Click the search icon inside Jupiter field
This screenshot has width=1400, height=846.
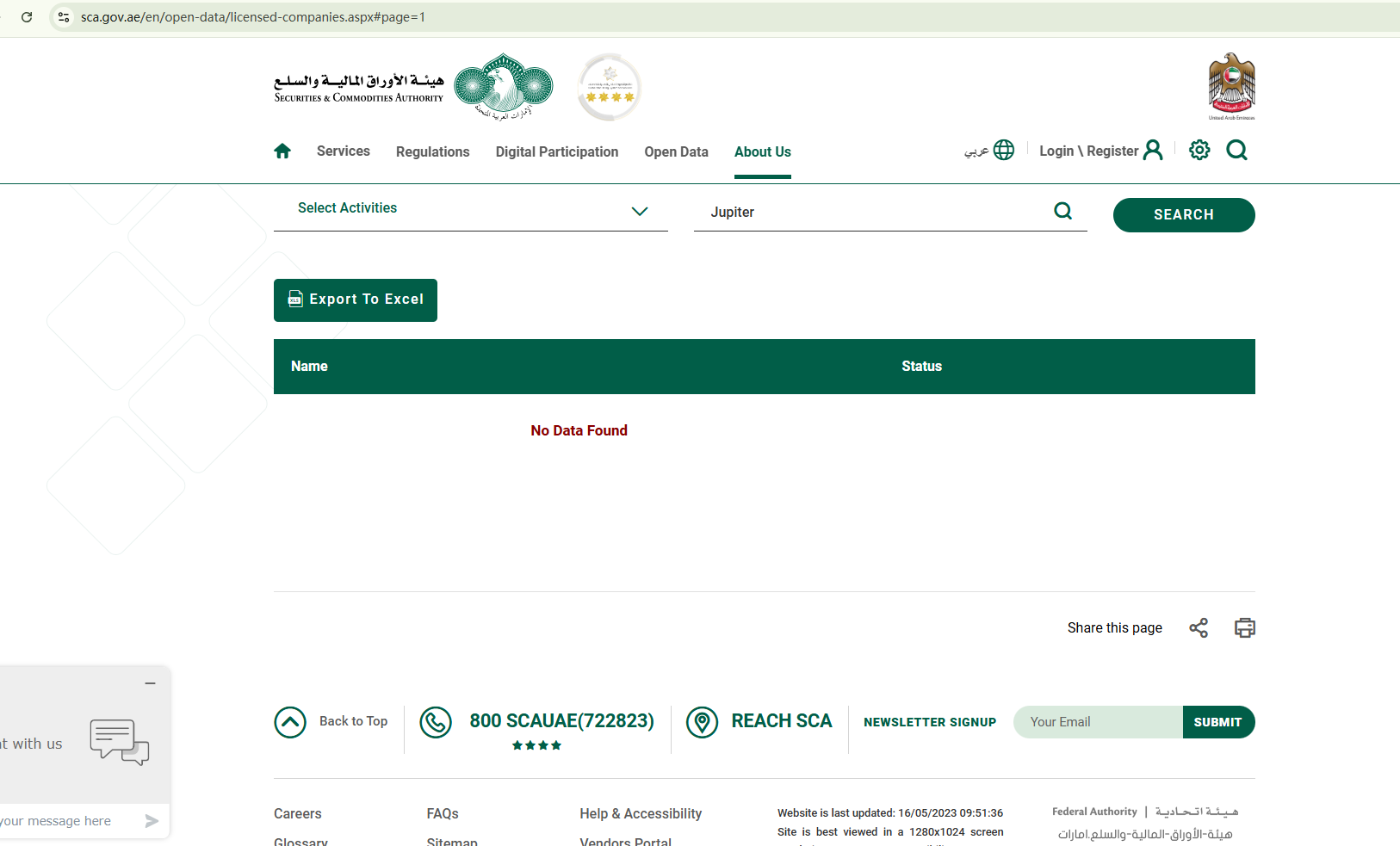point(1063,212)
